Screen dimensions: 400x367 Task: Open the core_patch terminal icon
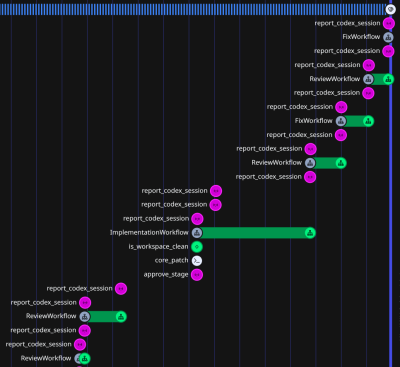click(x=197, y=261)
